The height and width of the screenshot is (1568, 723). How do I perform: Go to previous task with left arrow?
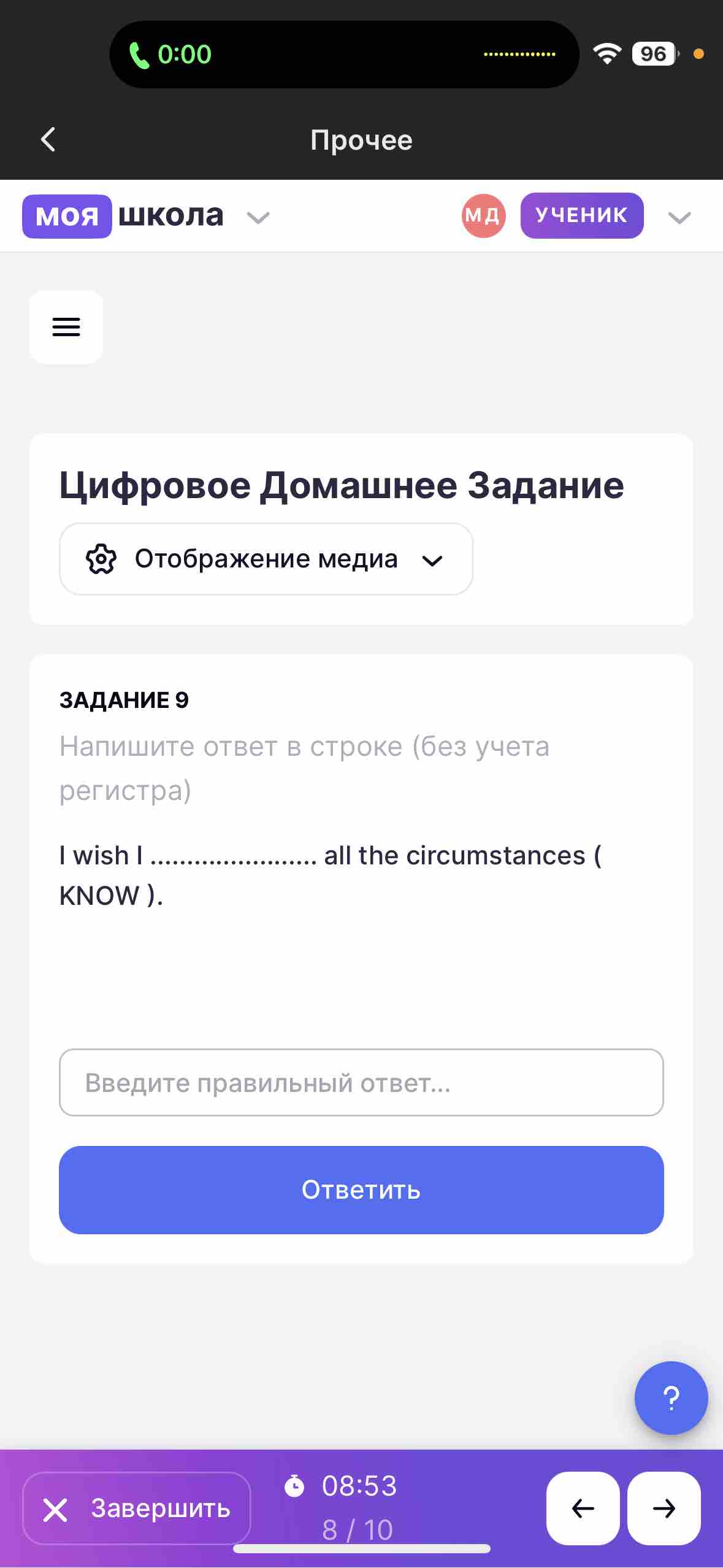click(x=583, y=1508)
